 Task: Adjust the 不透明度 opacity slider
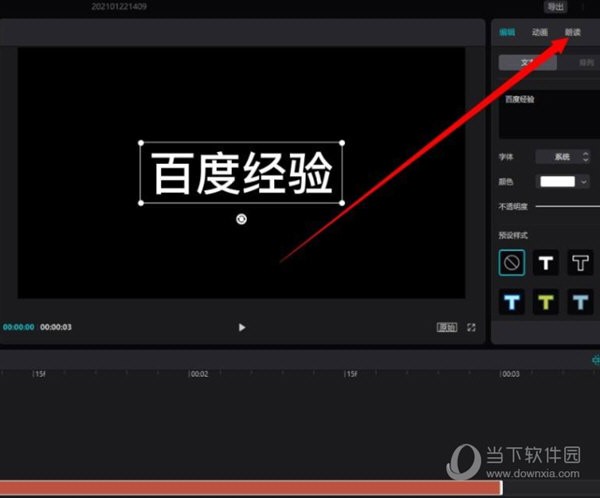click(x=567, y=206)
